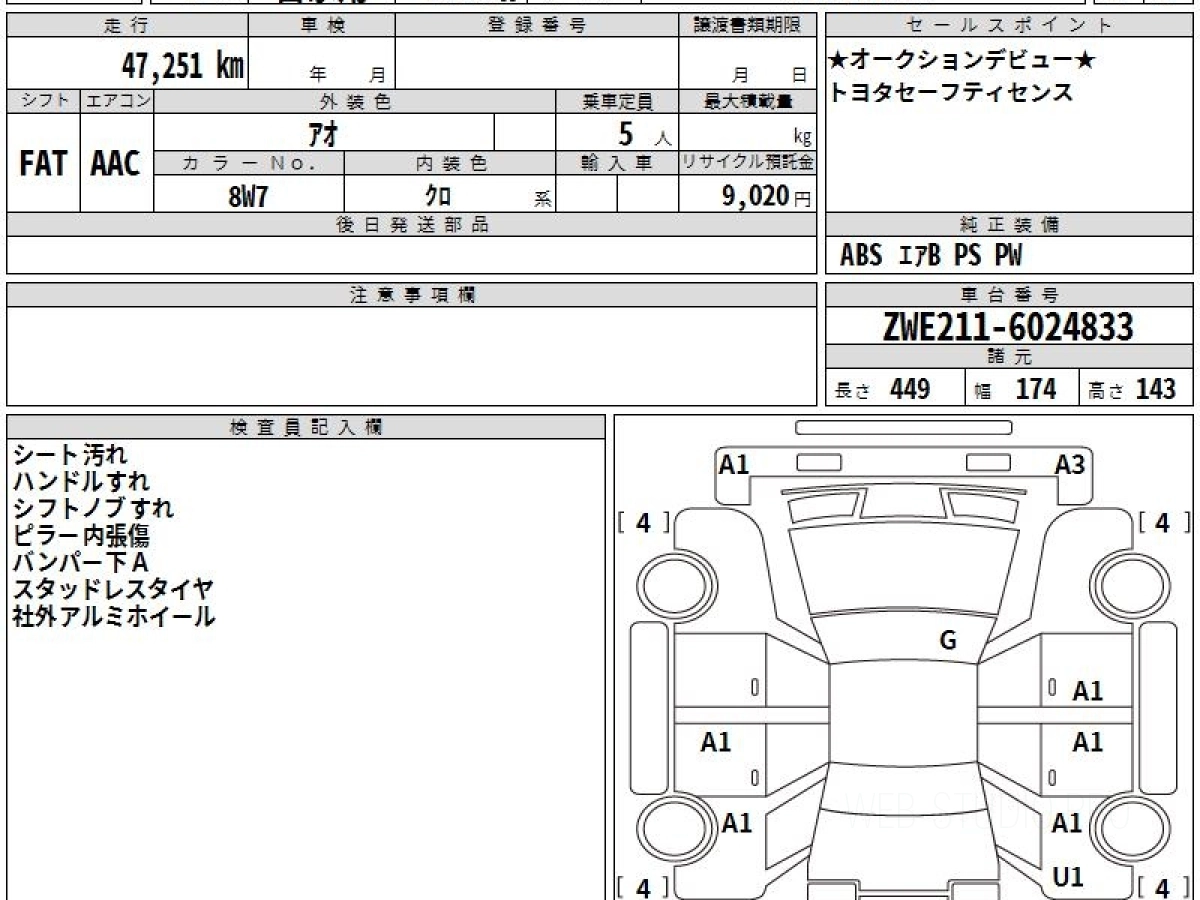Select the 長さ 449 dimension cell

[895, 389]
